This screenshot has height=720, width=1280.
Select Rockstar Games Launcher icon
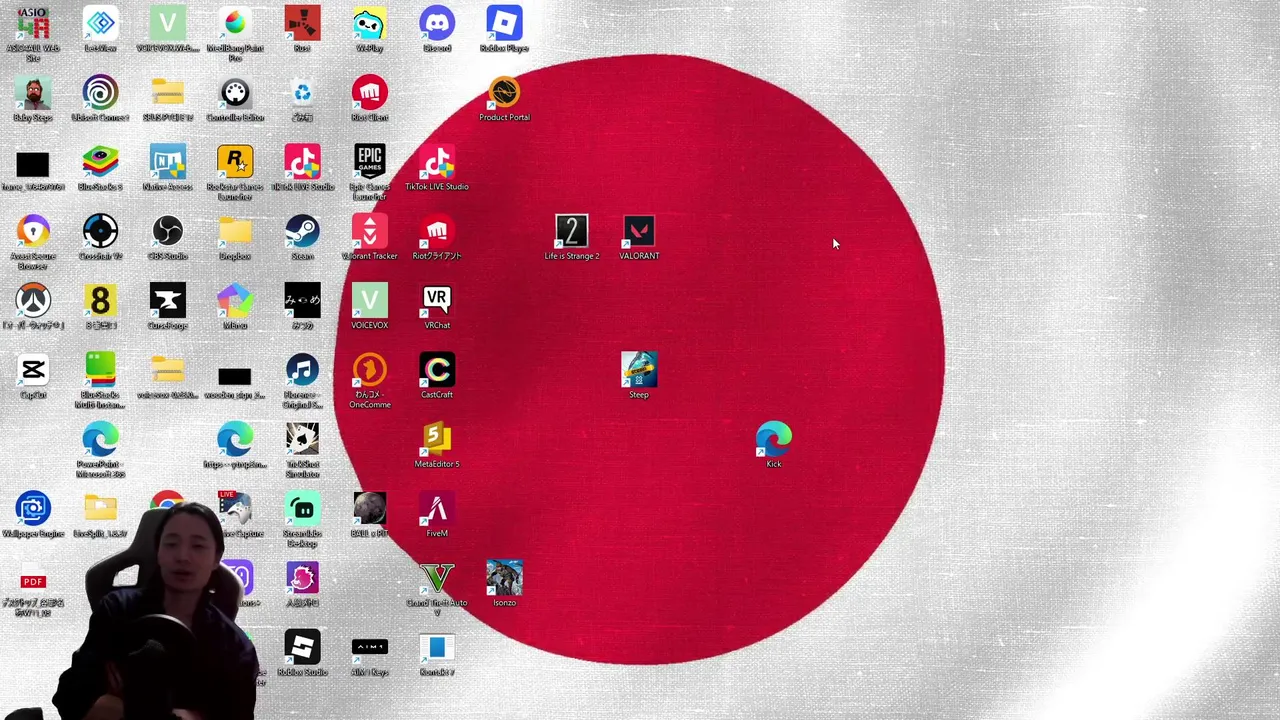235,162
